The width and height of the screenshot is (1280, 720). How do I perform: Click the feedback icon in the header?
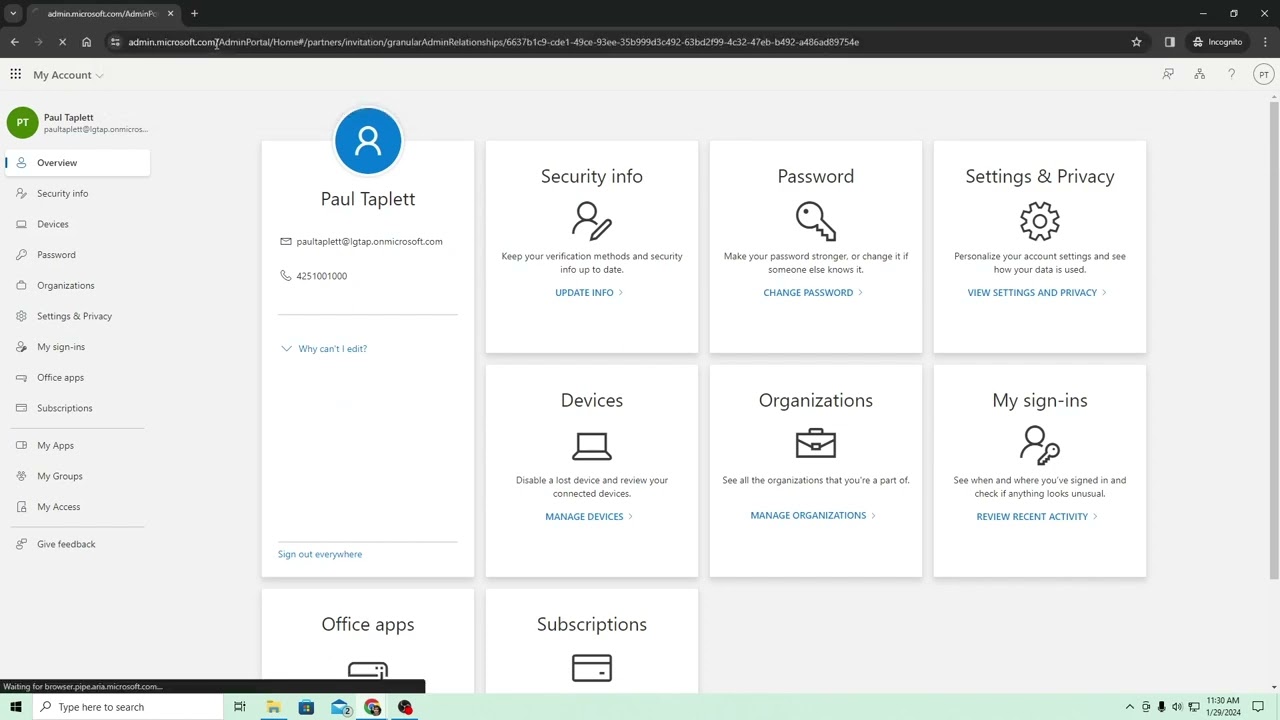point(1168,74)
